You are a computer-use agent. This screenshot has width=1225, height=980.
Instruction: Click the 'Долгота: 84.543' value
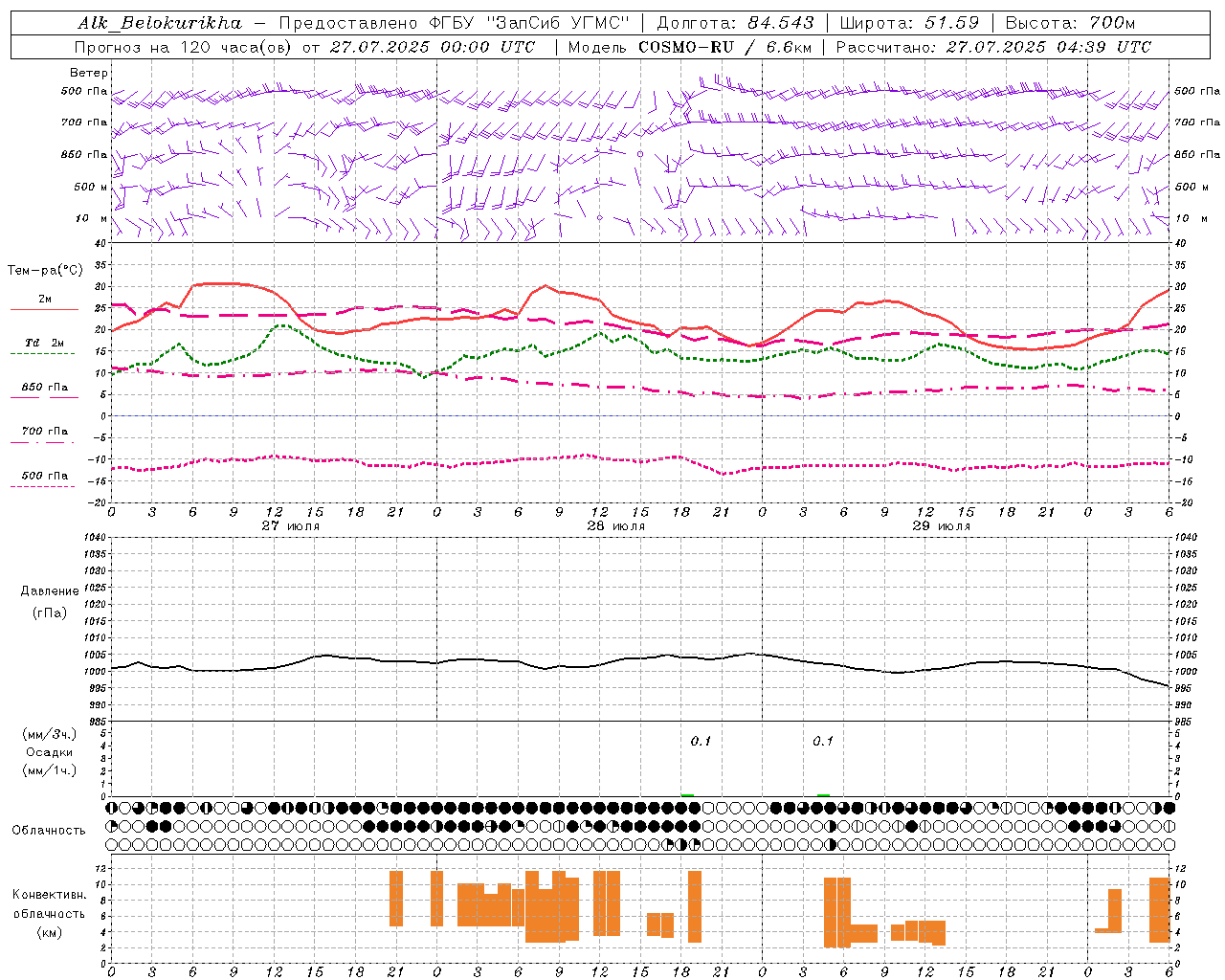point(735,23)
